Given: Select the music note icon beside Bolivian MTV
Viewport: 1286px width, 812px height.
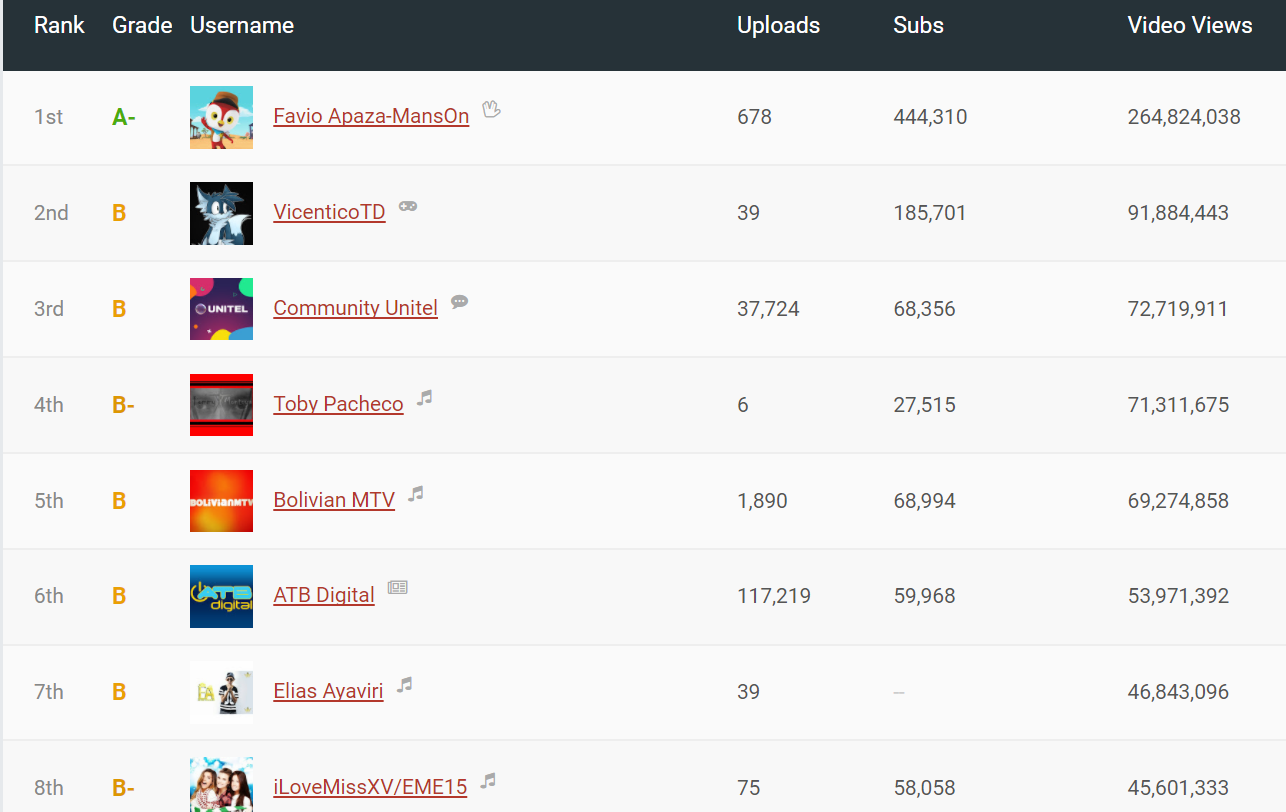Looking at the screenshot, I should pyautogui.click(x=415, y=493).
